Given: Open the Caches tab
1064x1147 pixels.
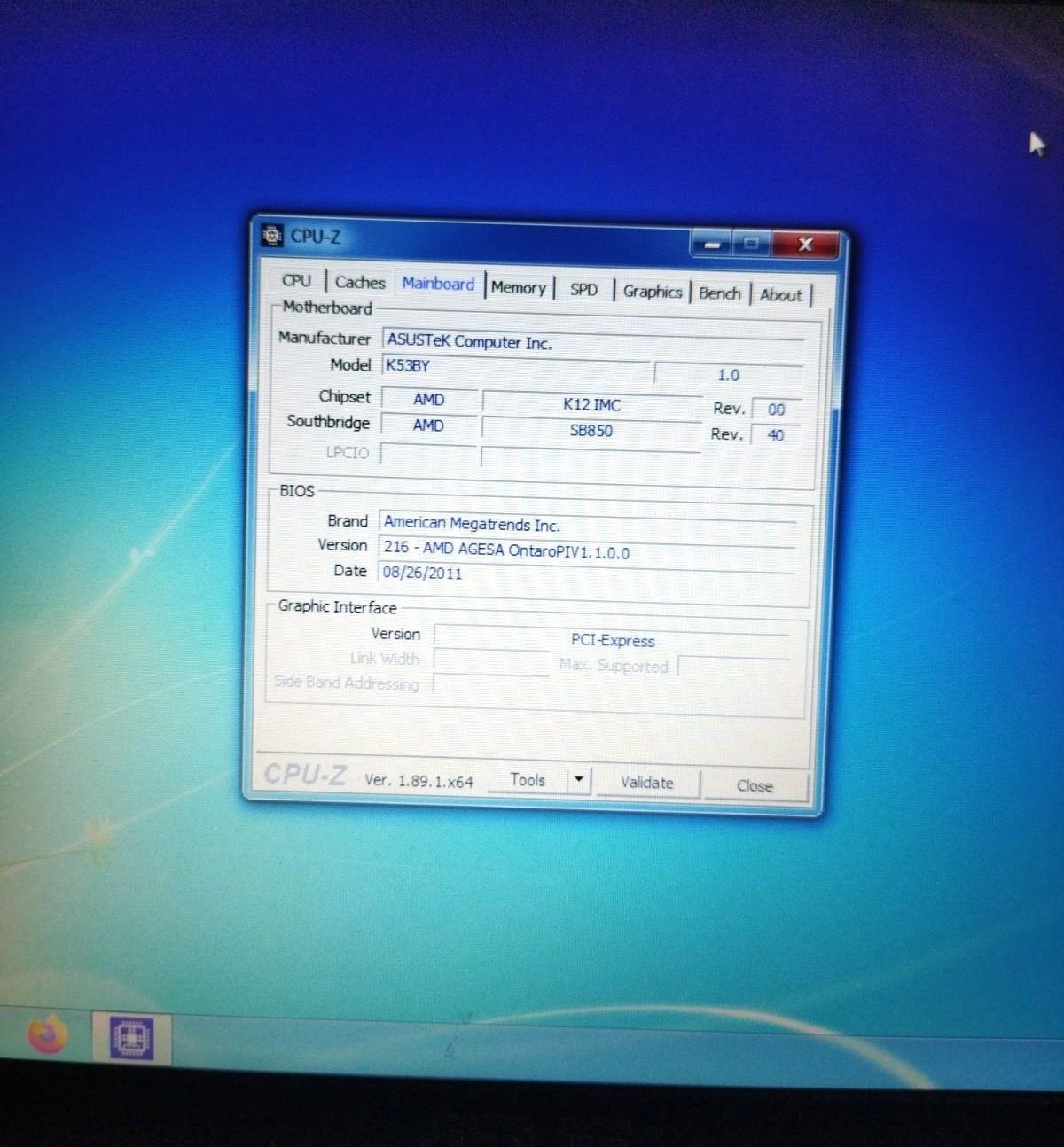Looking at the screenshot, I should pos(360,282).
